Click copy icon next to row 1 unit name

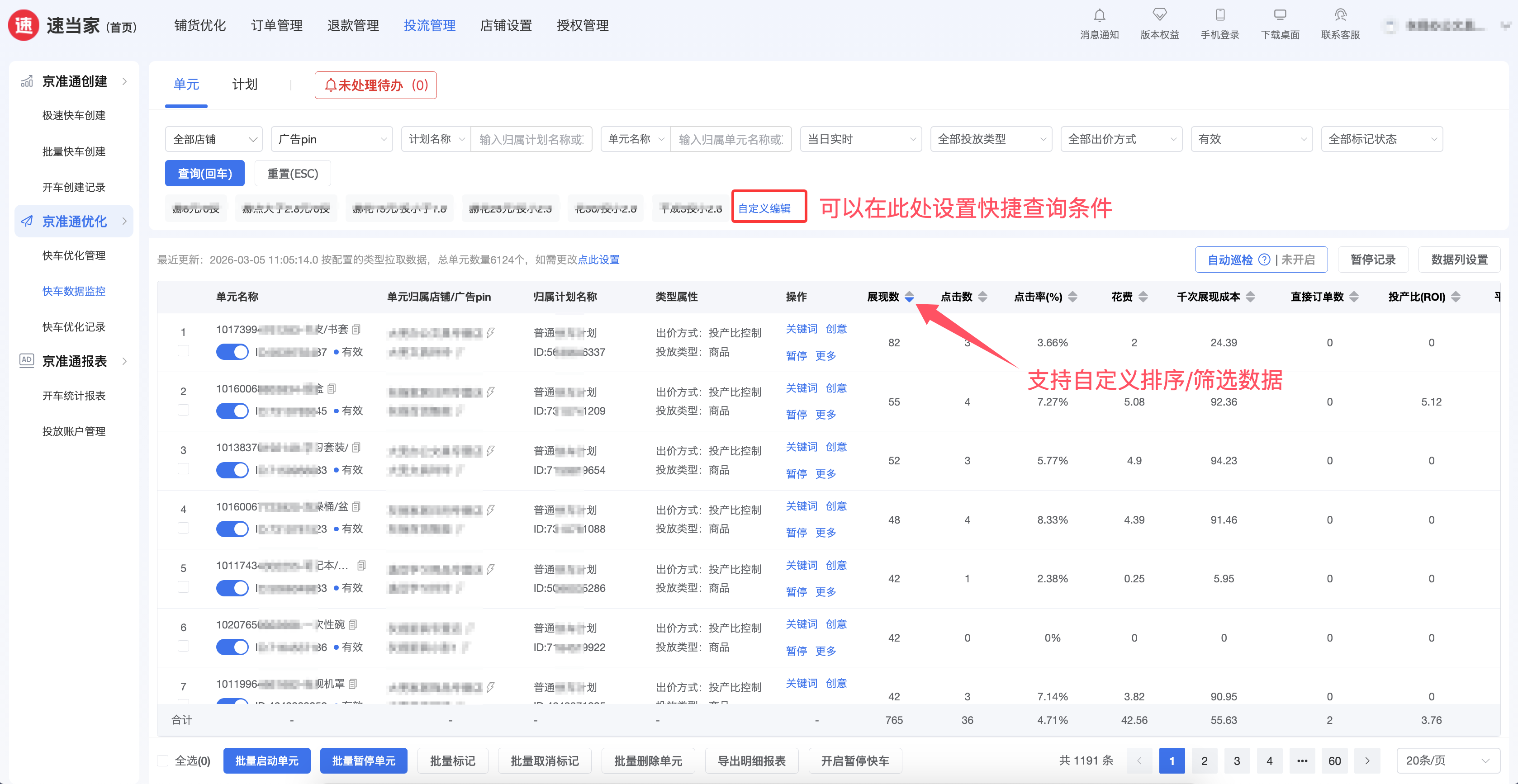tap(356, 329)
